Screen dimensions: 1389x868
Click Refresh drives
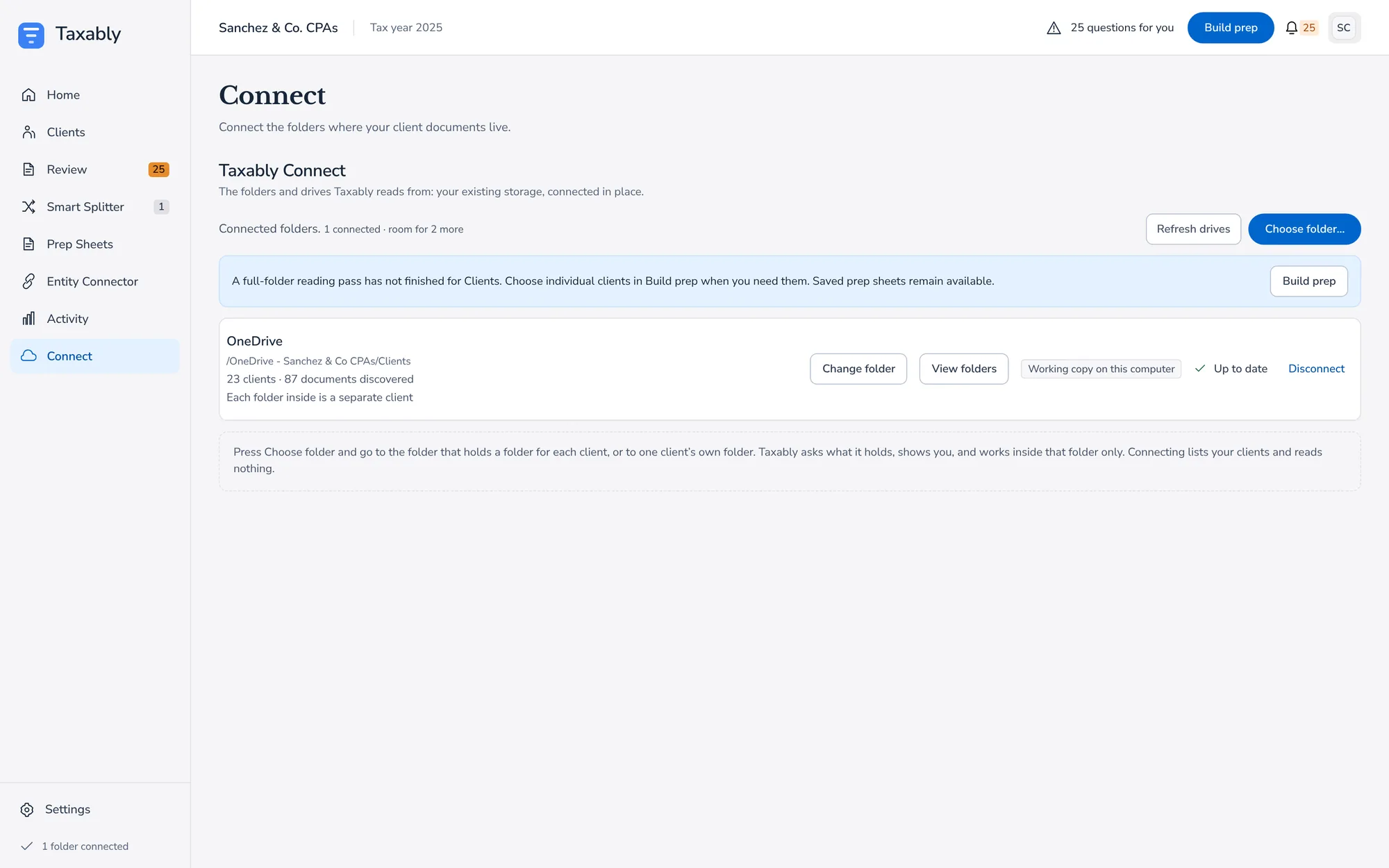(x=1193, y=229)
